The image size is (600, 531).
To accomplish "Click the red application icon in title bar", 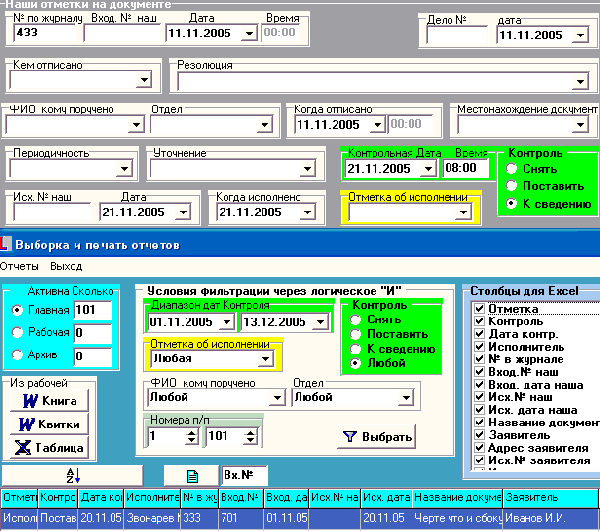I will (5, 243).
